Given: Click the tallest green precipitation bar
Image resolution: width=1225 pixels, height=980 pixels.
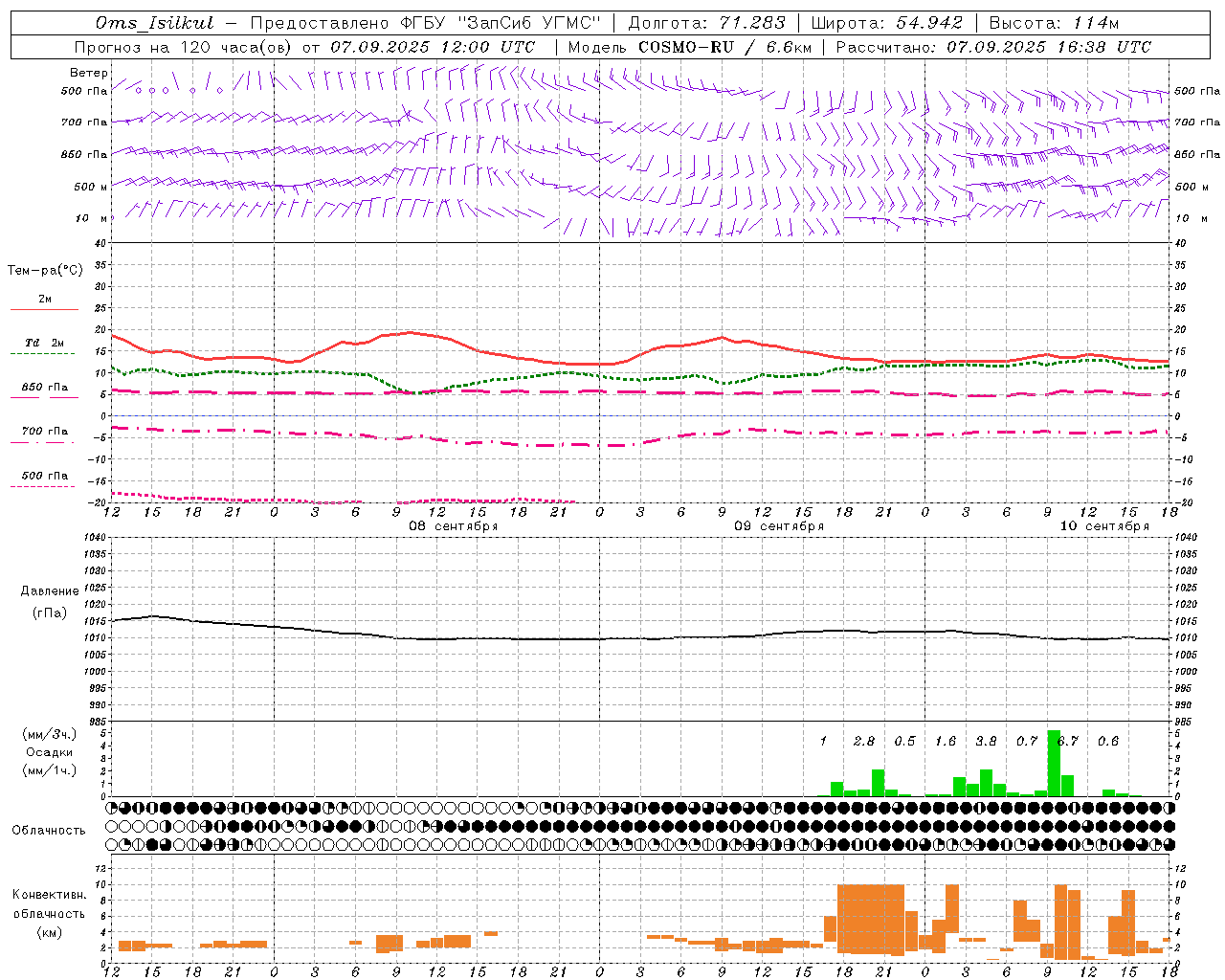Looking at the screenshot, I should tap(1054, 763).
